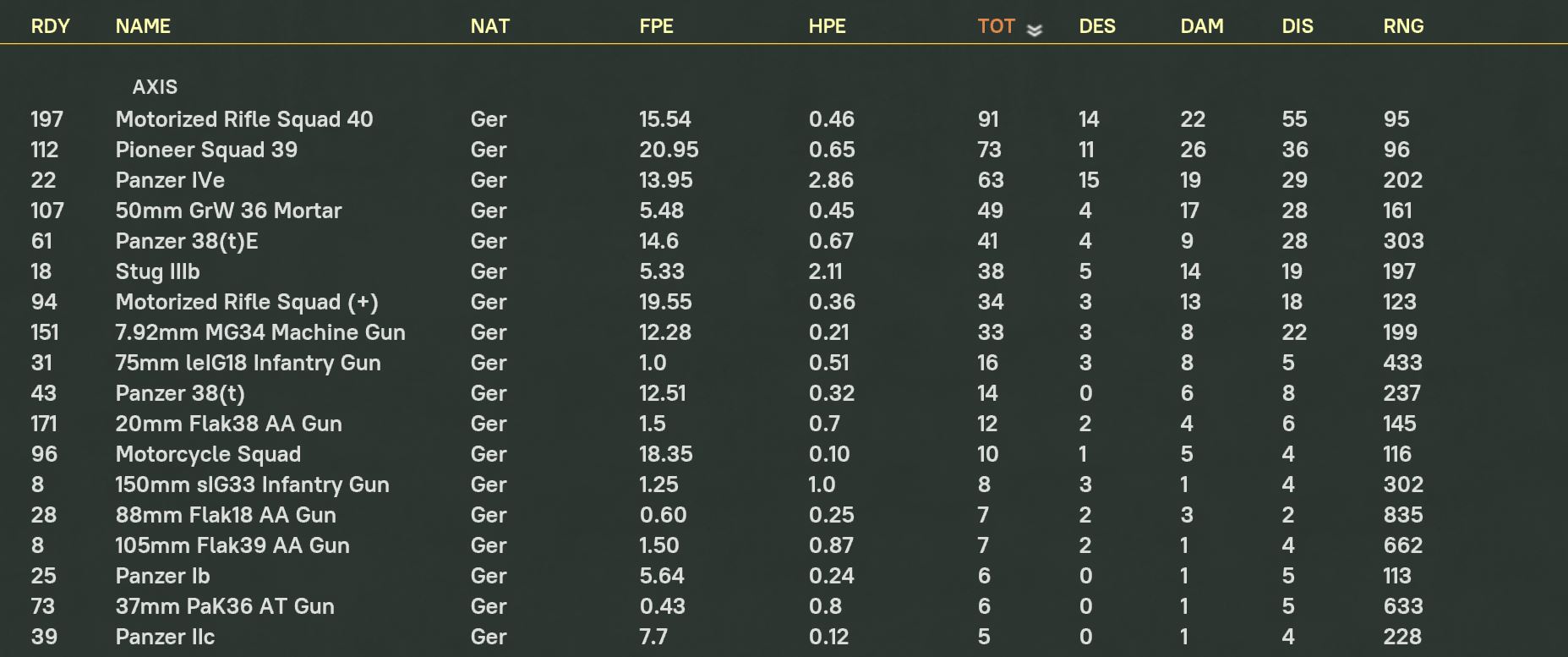This screenshot has width=1568, height=657.
Task: Sort by the NAT column header
Action: click(x=490, y=26)
